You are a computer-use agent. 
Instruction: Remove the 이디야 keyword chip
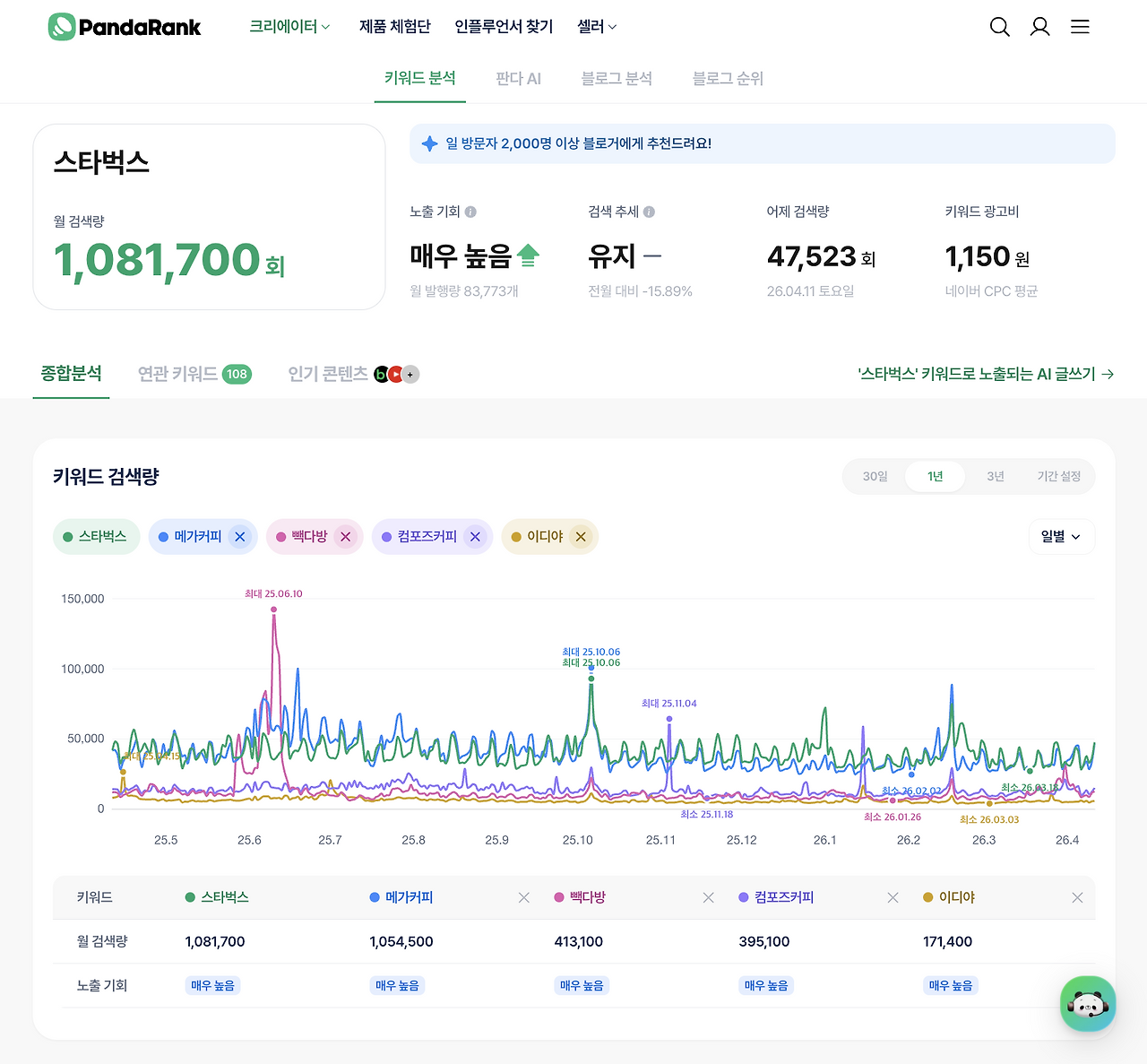[581, 536]
